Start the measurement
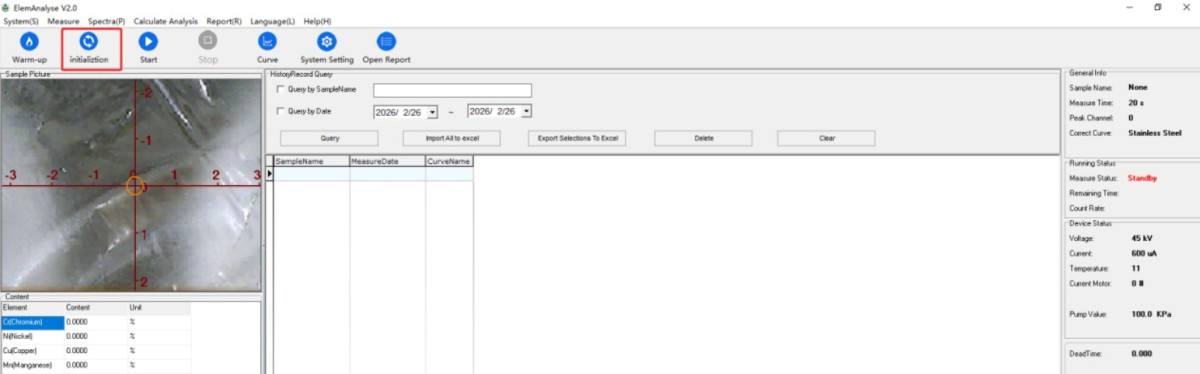 tap(148, 47)
